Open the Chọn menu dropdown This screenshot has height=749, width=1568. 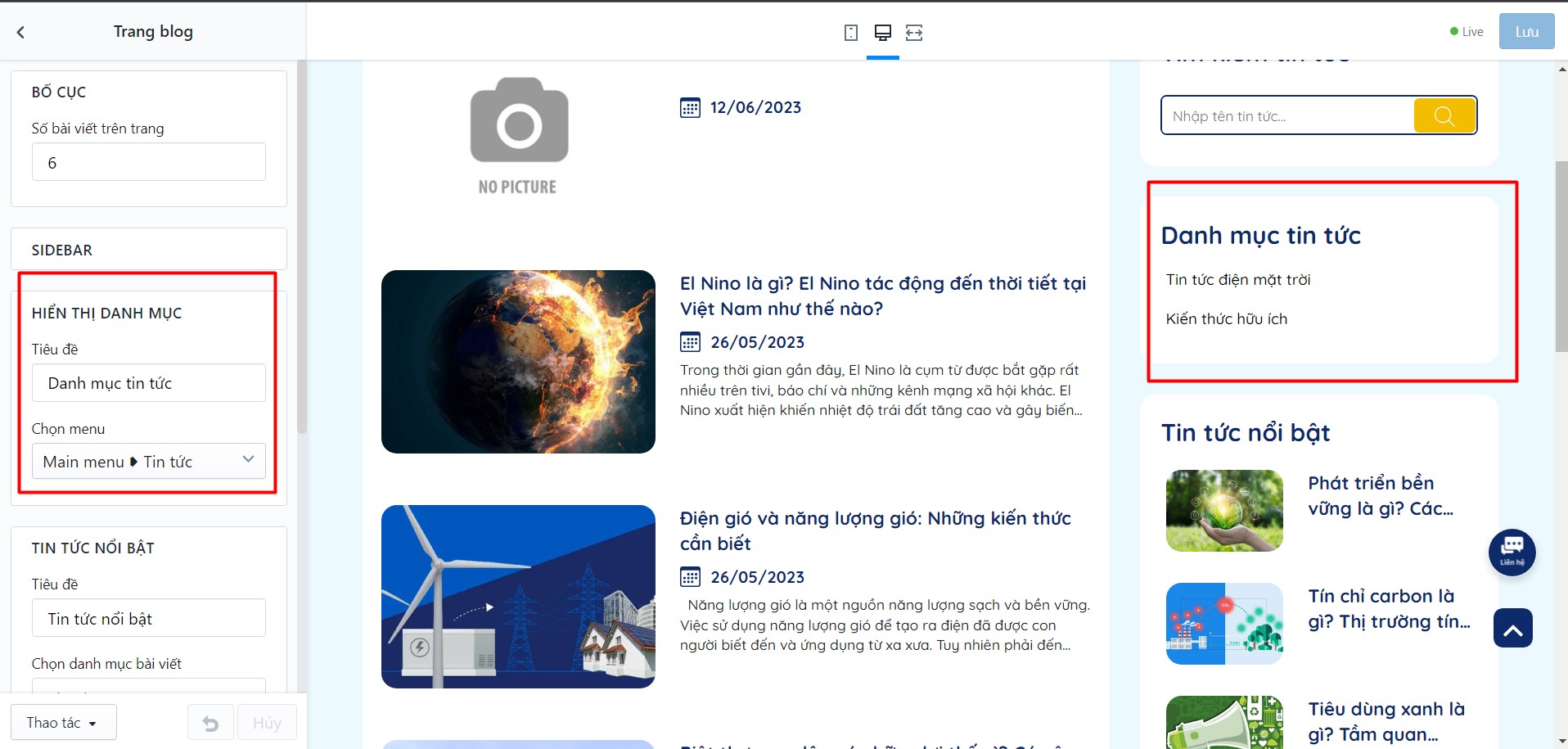point(149,461)
